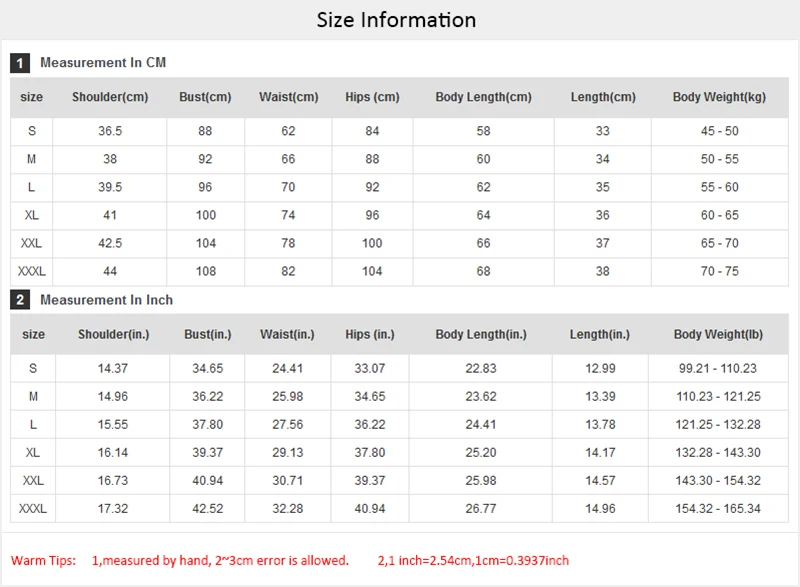Viewport: 800px width, 587px height.
Task: Click the Waist(cm) column header
Action: [288, 97]
